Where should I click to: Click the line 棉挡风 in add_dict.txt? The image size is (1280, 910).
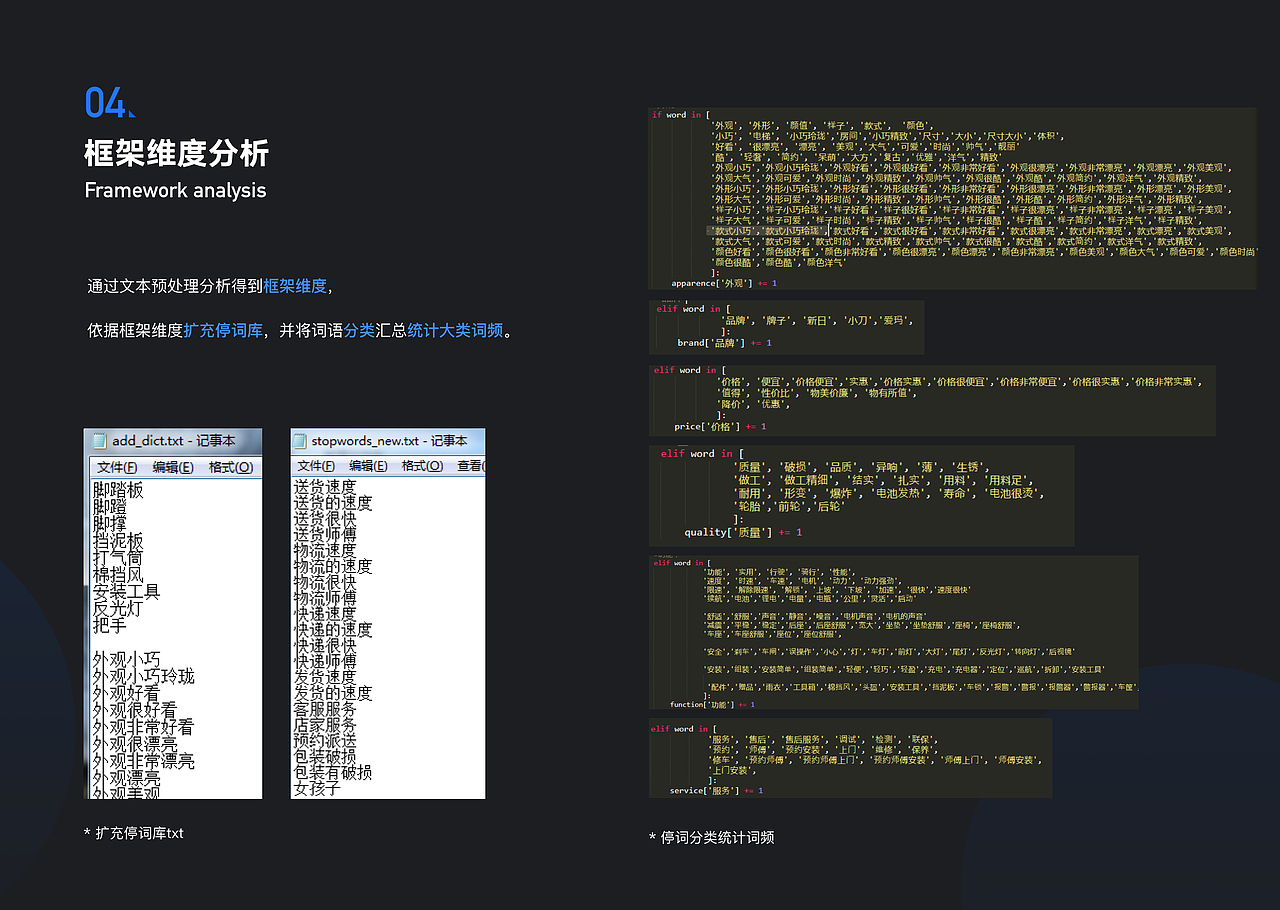pyautogui.click(x=118, y=575)
